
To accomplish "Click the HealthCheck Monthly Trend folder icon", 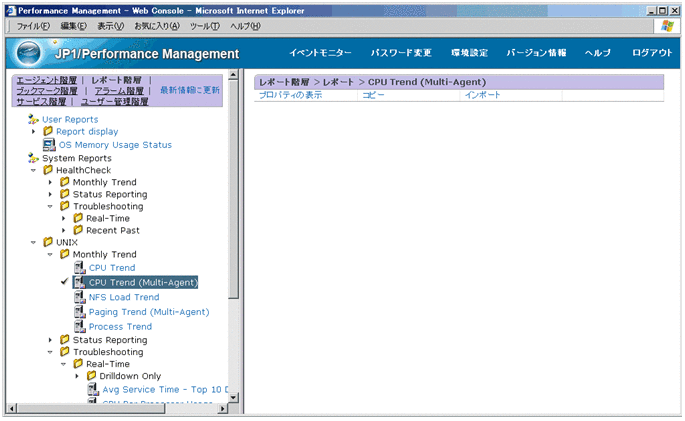I will tap(65, 182).
